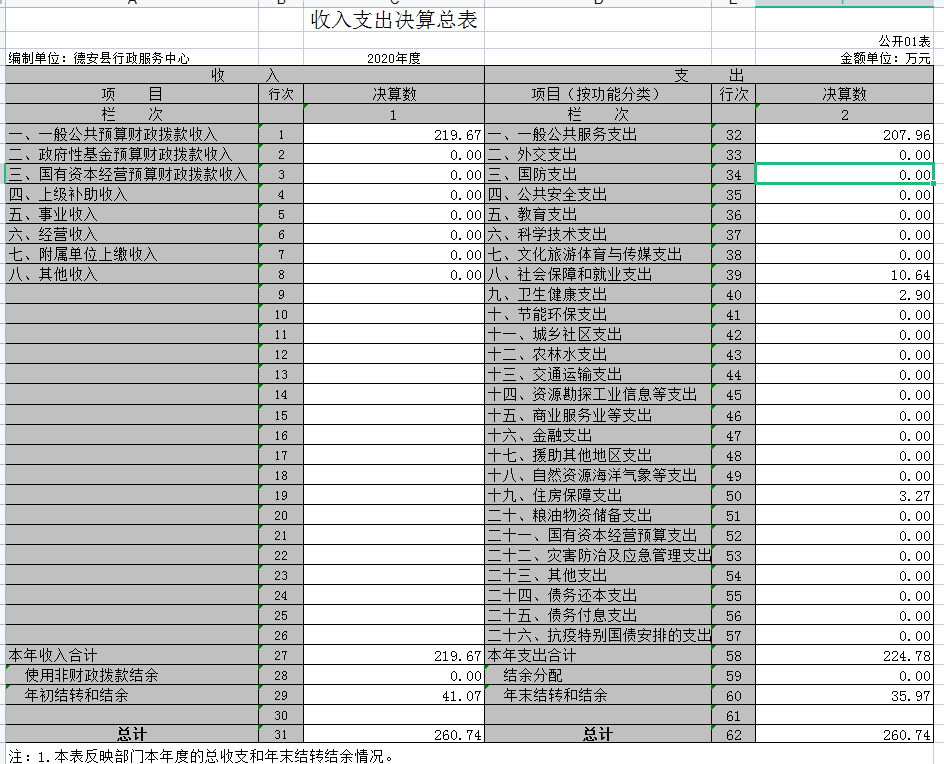
Task: Select the 224.78 本年支出合计 value
Action: (844, 656)
